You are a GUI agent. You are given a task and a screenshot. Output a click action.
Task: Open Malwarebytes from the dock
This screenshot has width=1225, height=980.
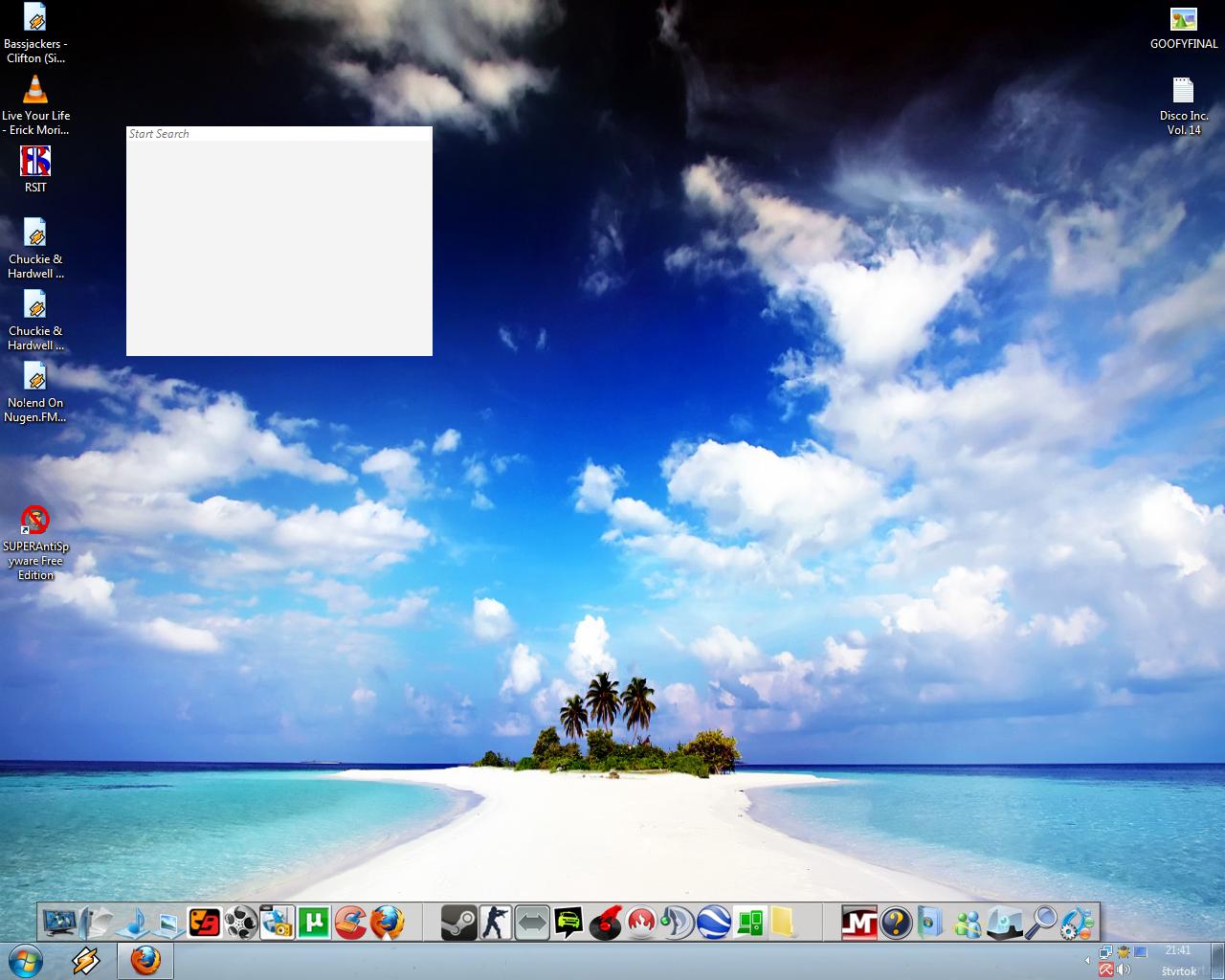859,924
